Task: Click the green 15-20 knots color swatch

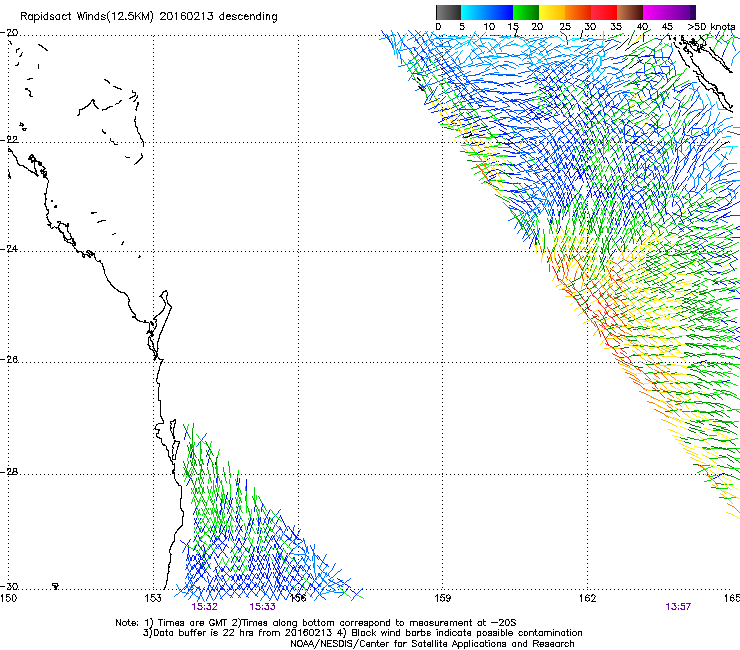Action: click(526, 12)
